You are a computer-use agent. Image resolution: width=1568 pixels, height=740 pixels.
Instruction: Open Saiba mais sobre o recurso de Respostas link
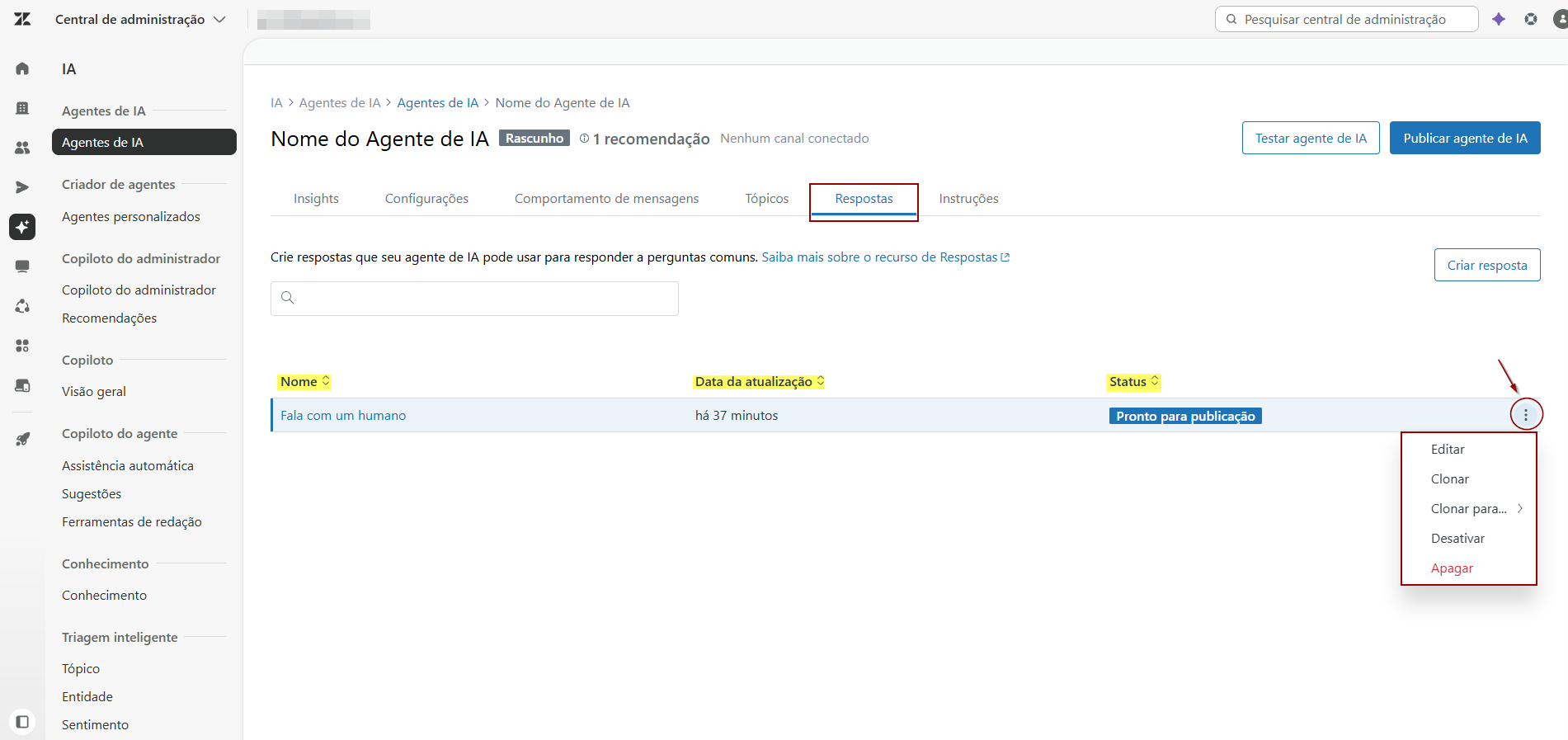(885, 257)
